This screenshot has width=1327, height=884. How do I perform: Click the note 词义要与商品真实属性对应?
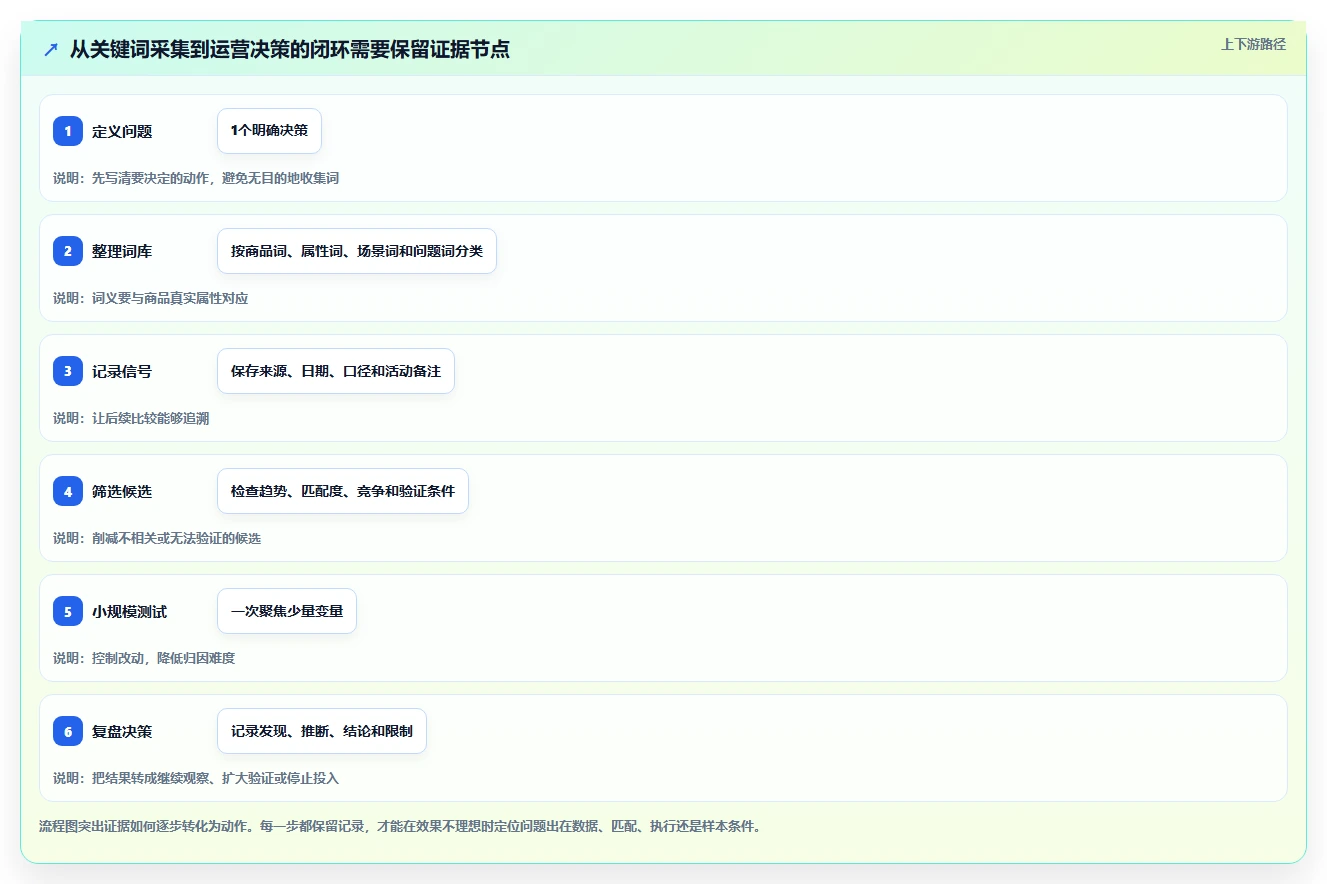[x=151, y=298]
